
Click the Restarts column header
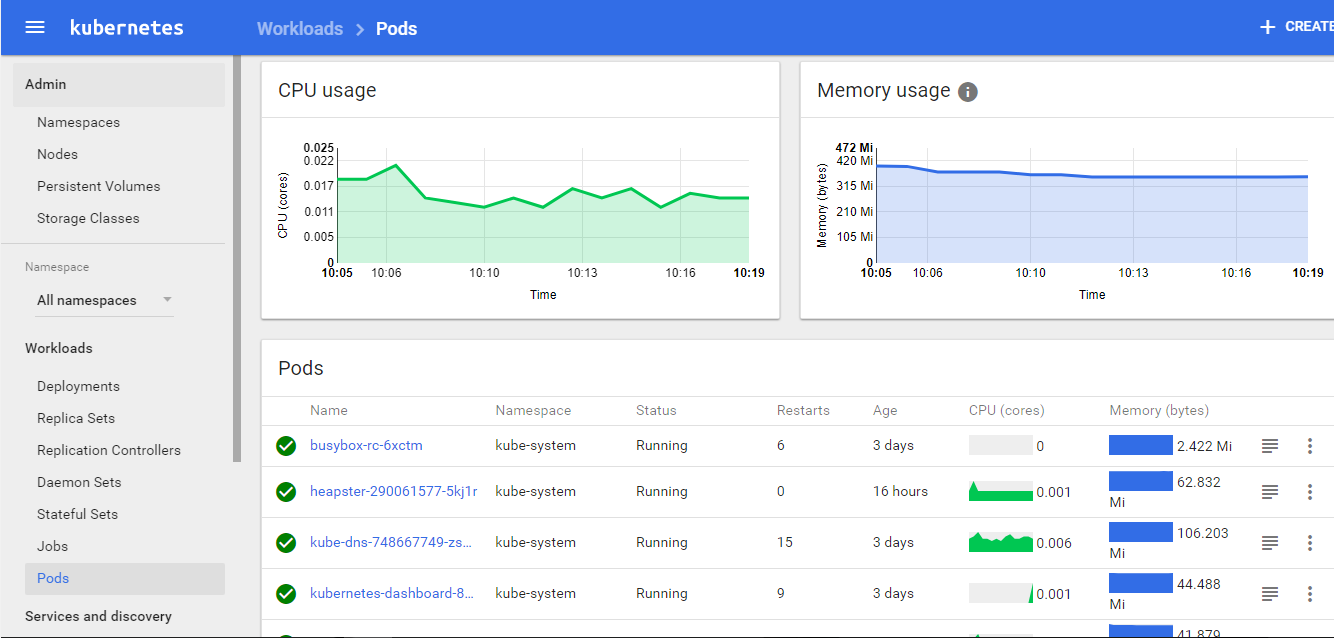tap(803, 410)
